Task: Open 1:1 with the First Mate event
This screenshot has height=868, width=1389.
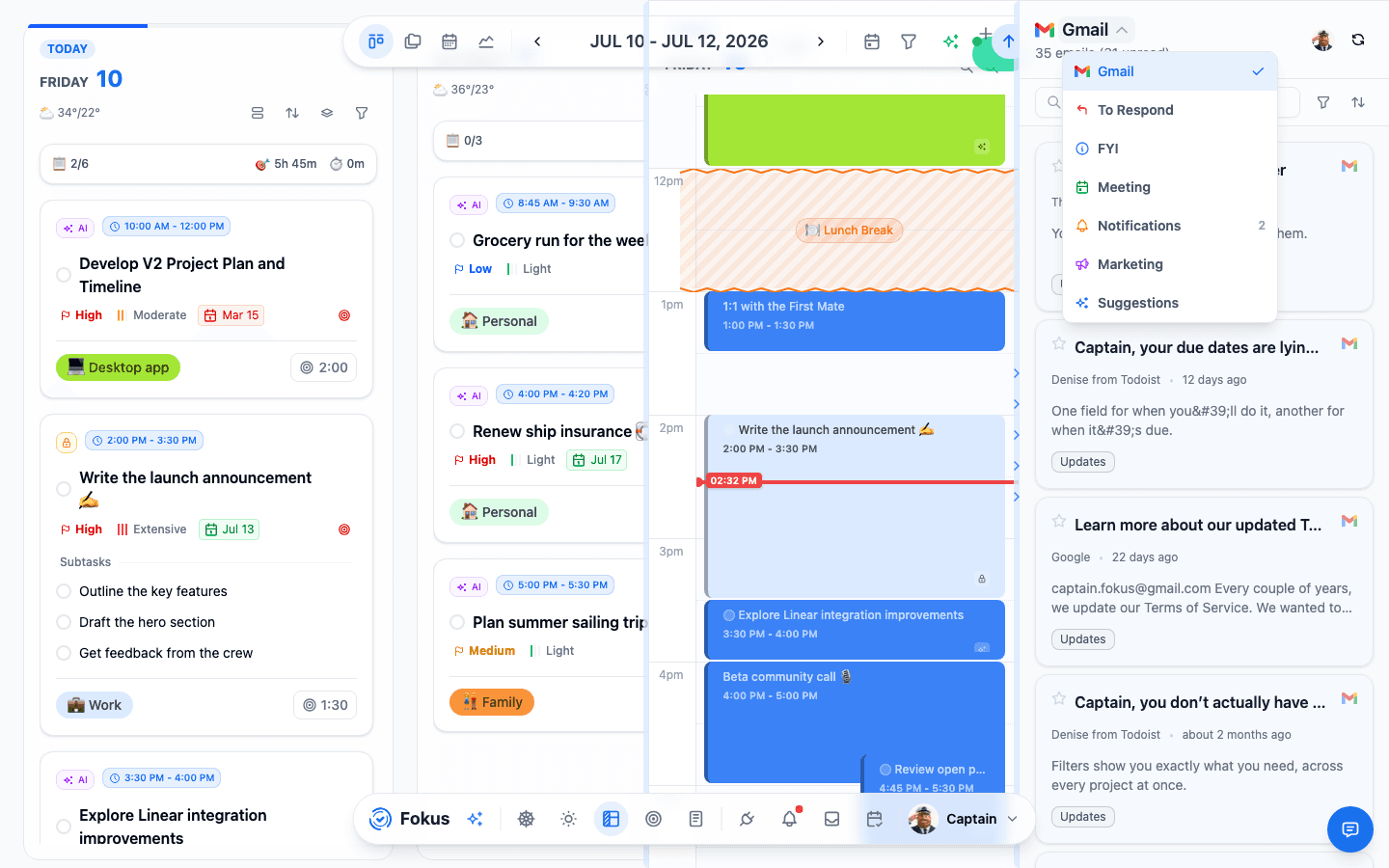Action: coord(855,321)
